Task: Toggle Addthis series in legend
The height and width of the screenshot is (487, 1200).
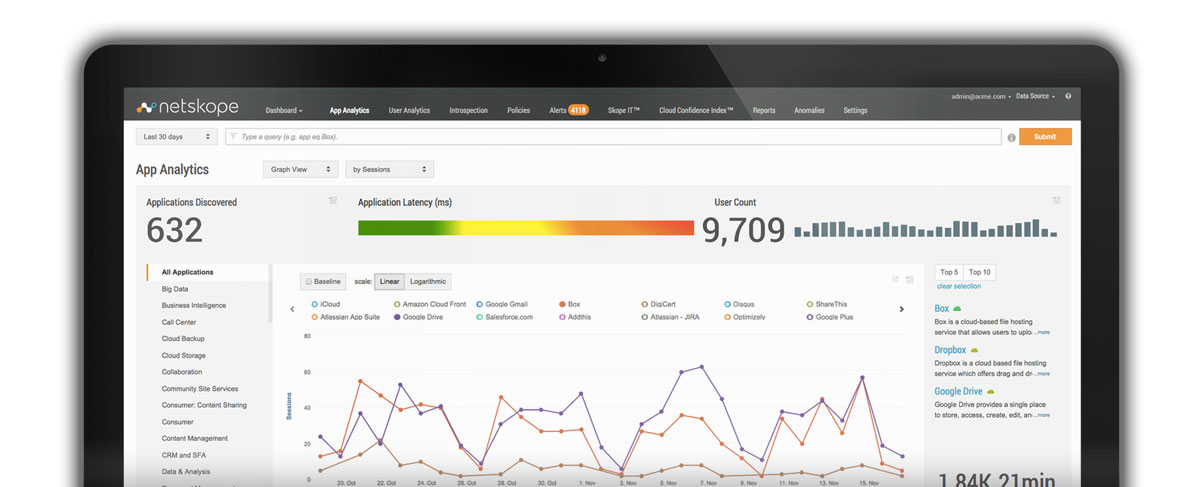Action: click(x=576, y=317)
